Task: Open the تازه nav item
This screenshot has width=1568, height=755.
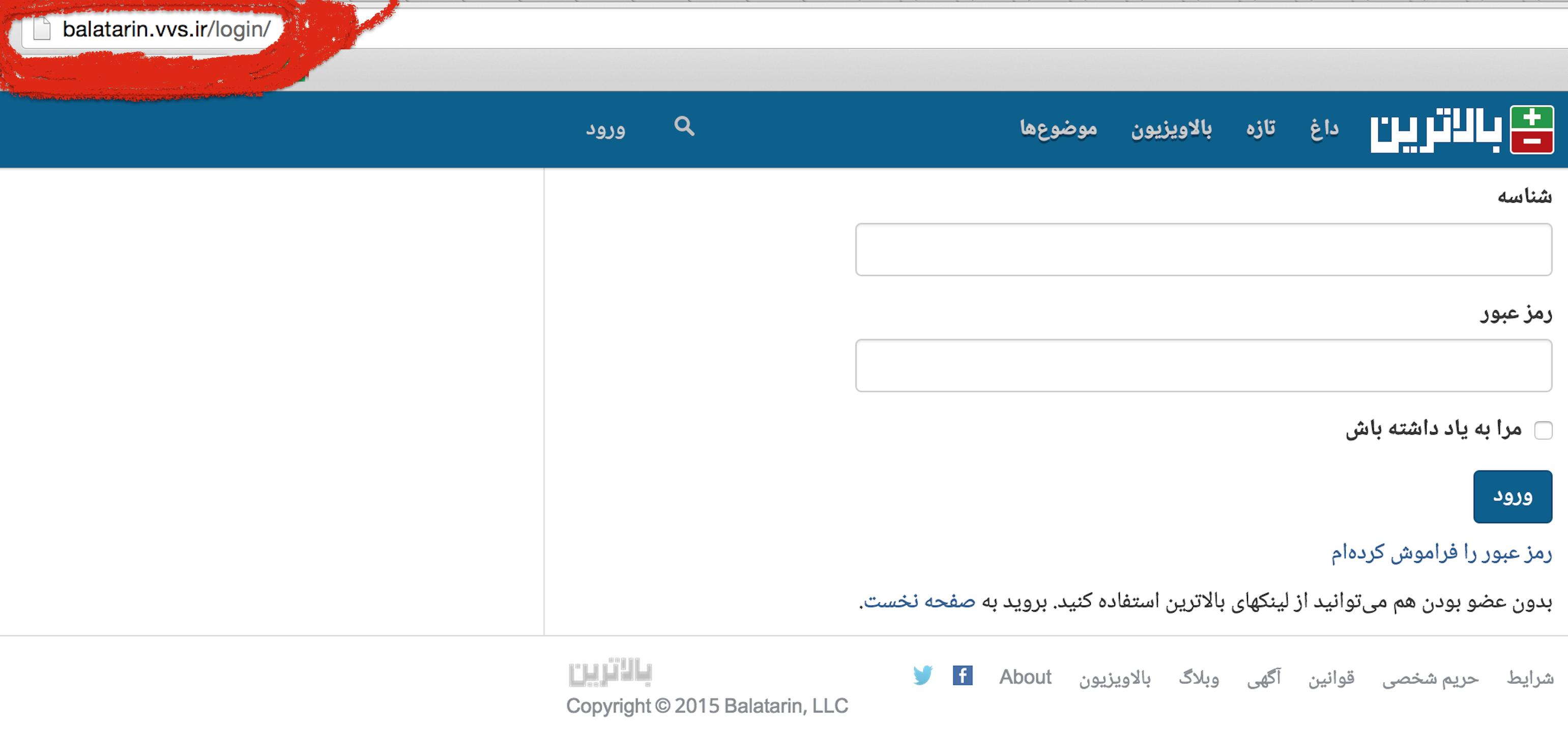Action: [1260, 129]
